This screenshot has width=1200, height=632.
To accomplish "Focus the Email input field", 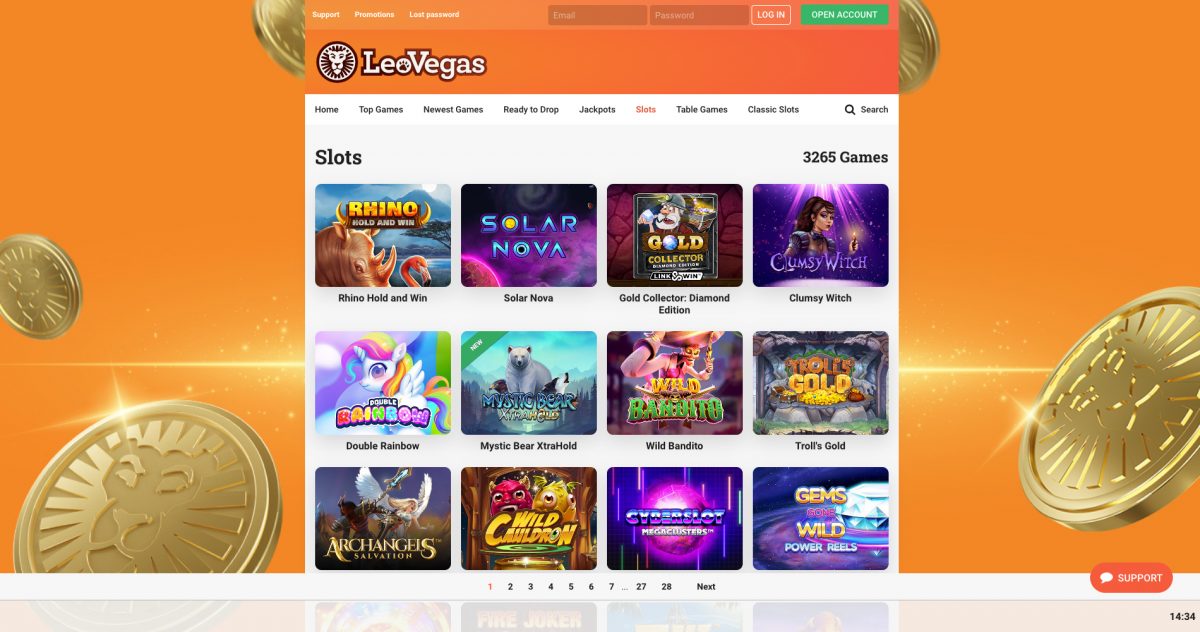I will pos(597,15).
